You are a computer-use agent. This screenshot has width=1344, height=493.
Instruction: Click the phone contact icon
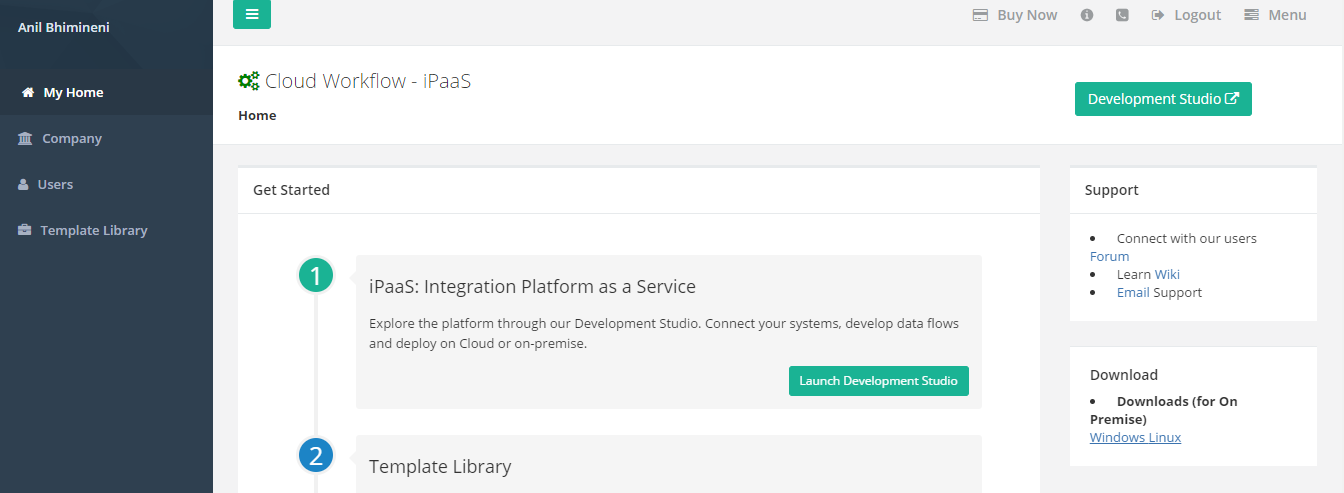pyautogui.click(x=1122, y=15)
